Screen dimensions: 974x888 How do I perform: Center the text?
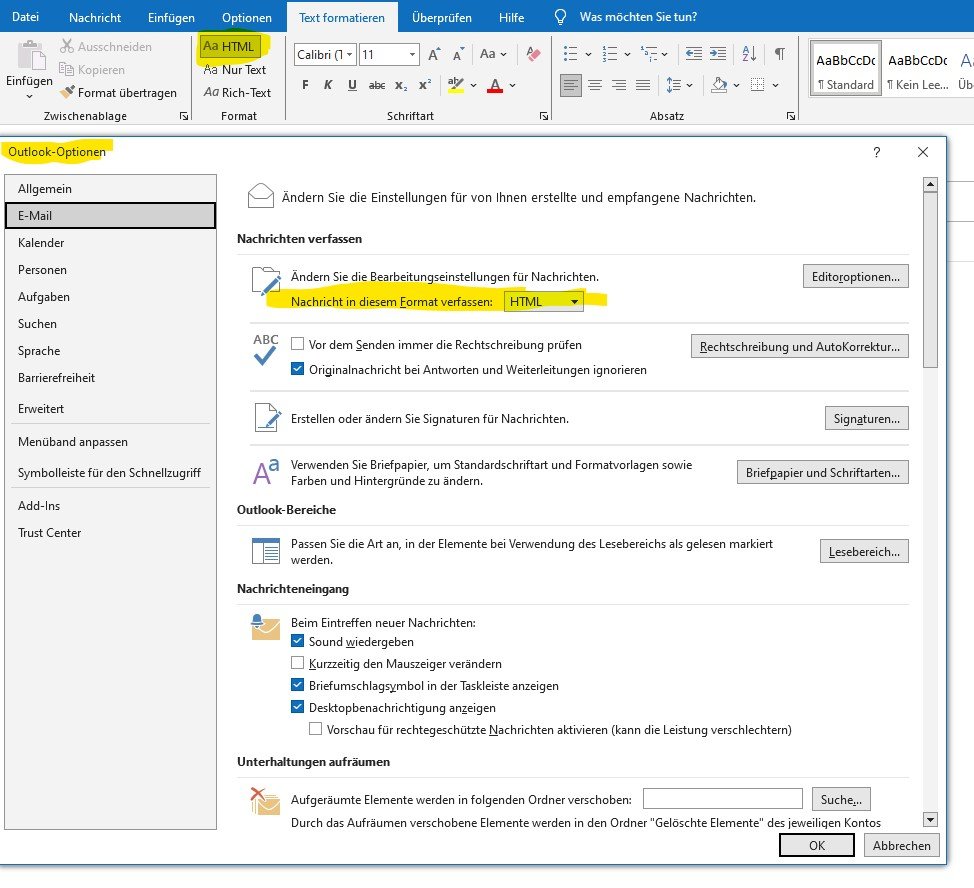coord(595,84)
